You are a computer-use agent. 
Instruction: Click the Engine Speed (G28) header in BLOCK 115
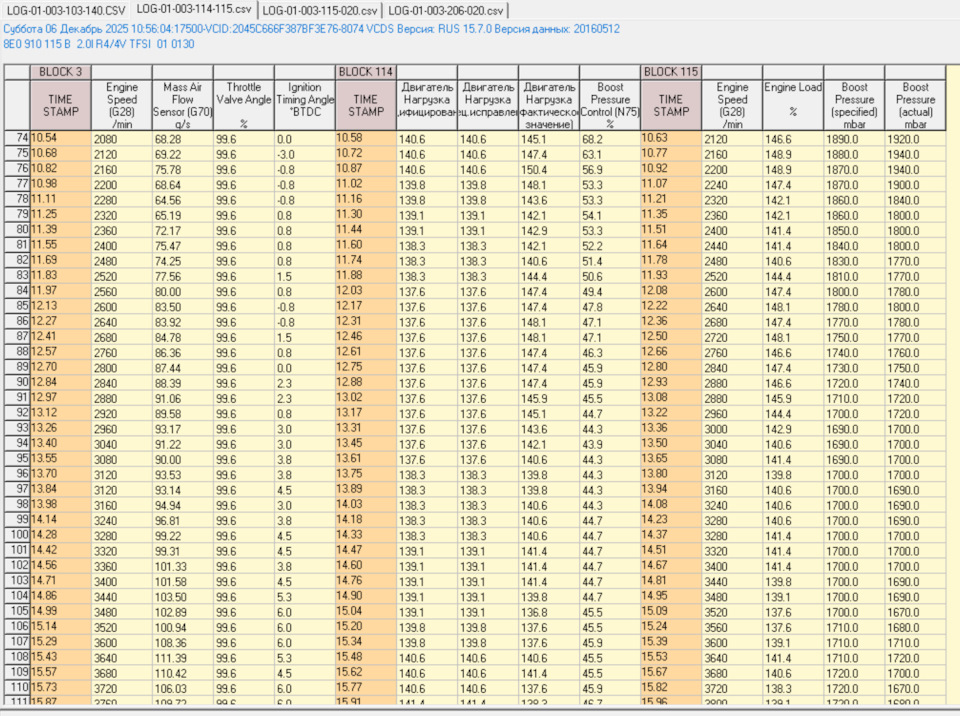[x=732, y=105]
